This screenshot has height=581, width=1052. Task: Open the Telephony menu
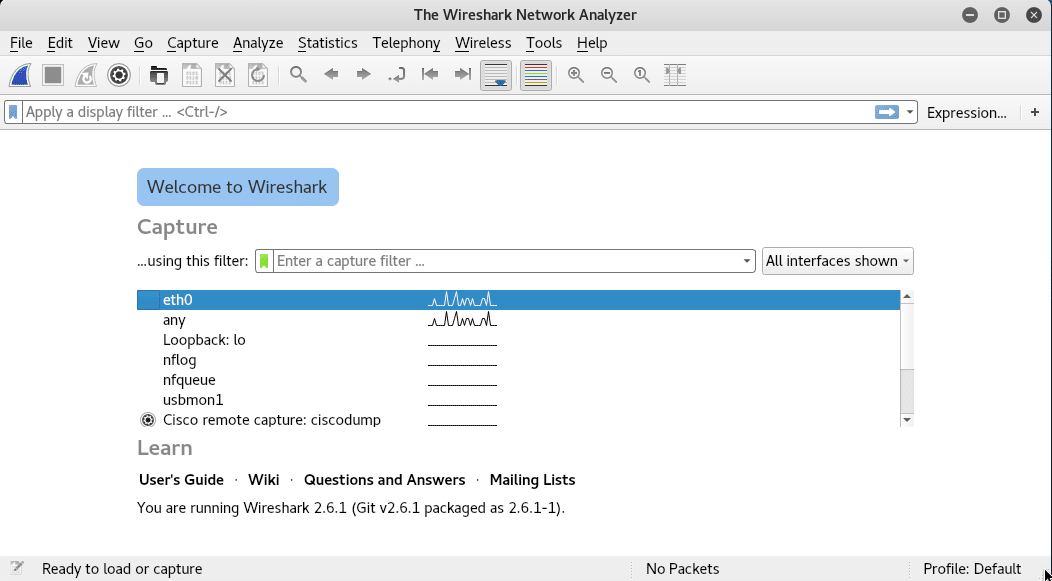406,43
